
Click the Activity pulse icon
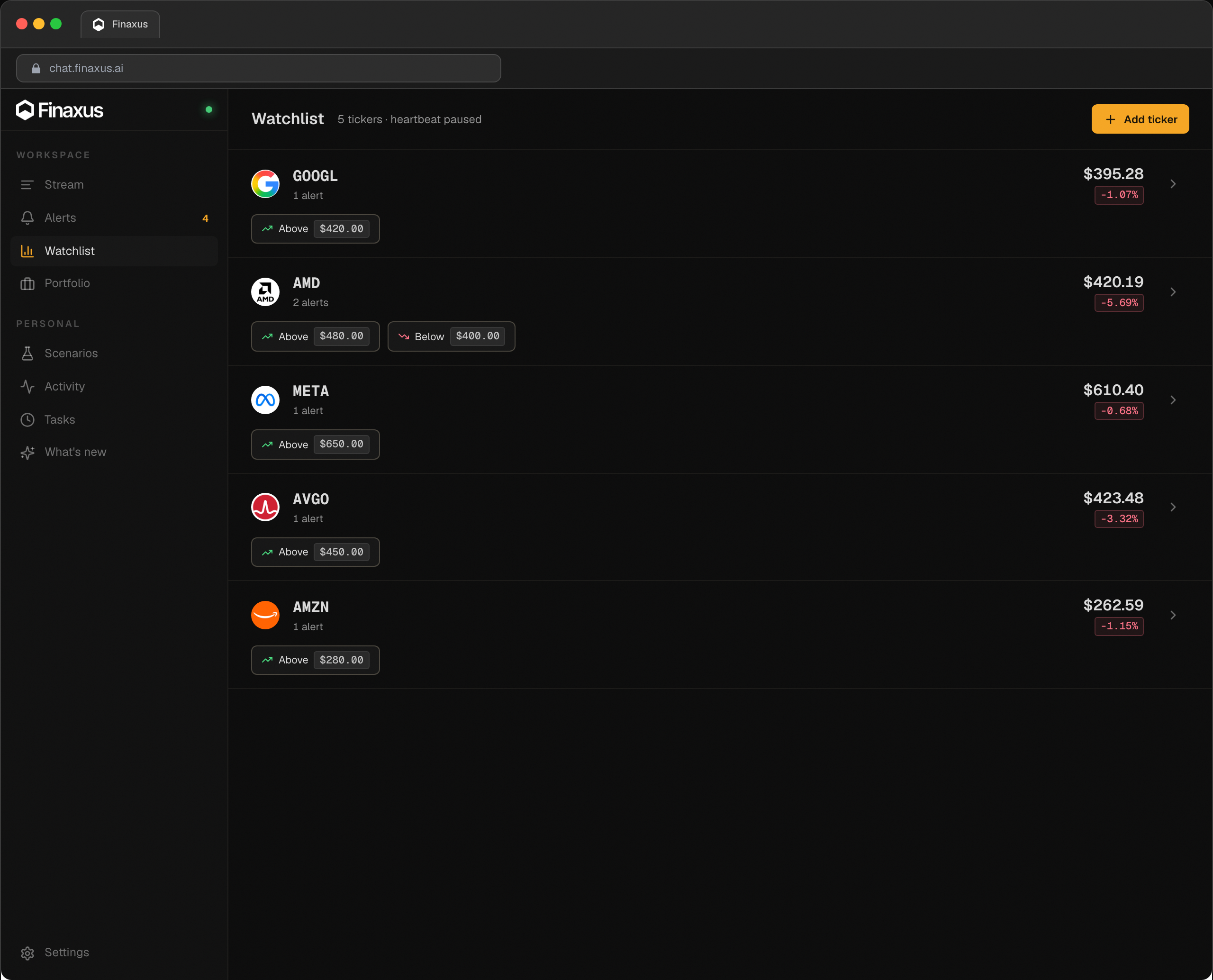(x=27, y=387)
